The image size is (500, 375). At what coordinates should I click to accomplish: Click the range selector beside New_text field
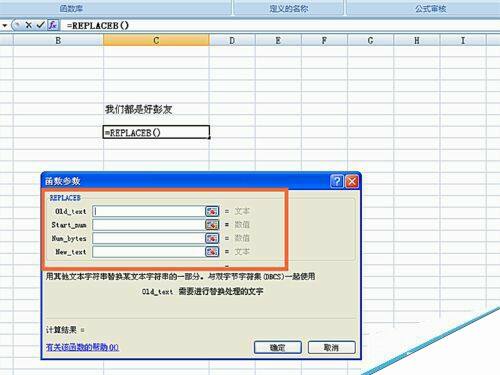point(212,252)
